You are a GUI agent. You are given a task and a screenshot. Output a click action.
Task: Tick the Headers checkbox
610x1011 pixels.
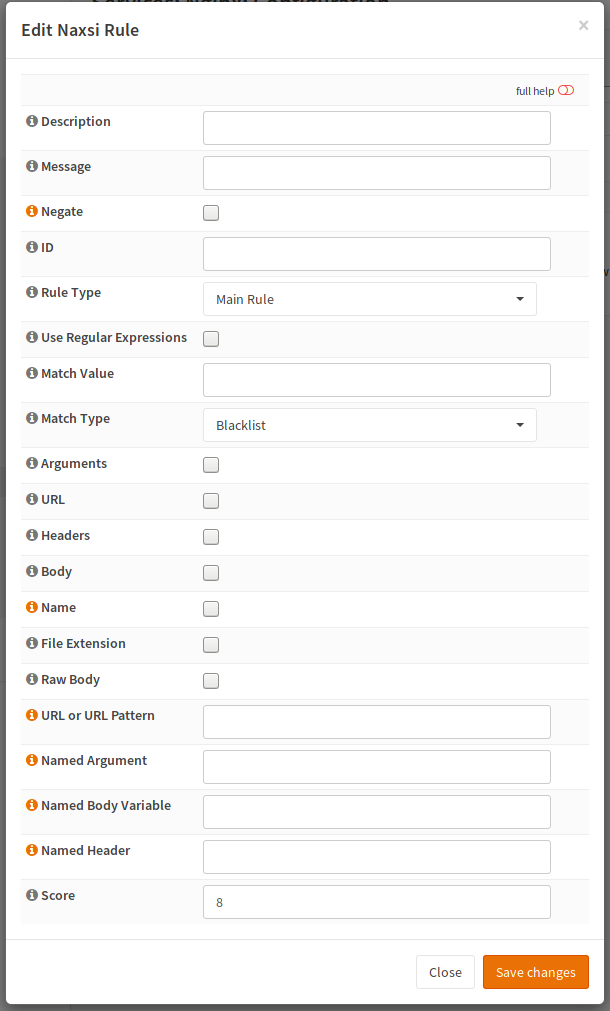[x=211, y=537]
